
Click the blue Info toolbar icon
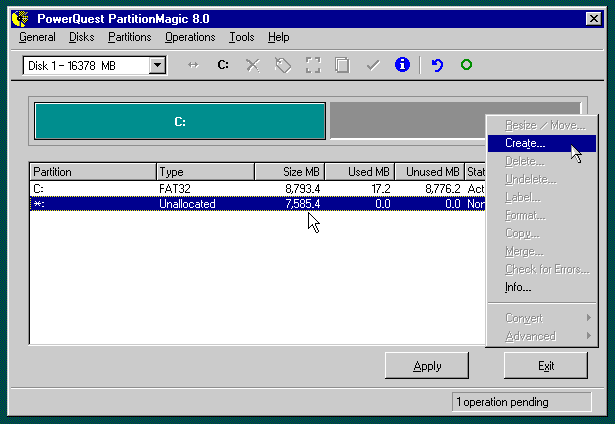[x=402, y=65]
